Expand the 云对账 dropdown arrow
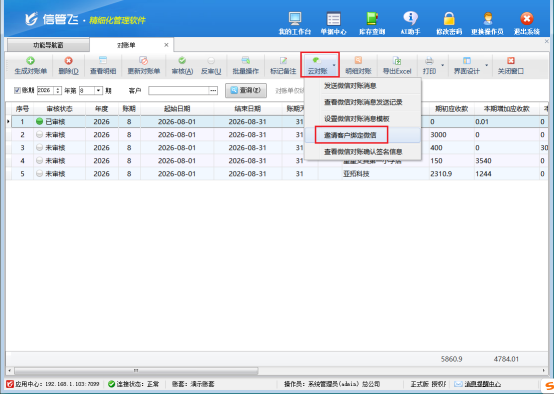This screenshot has width=554, height=394. (334, 65)
